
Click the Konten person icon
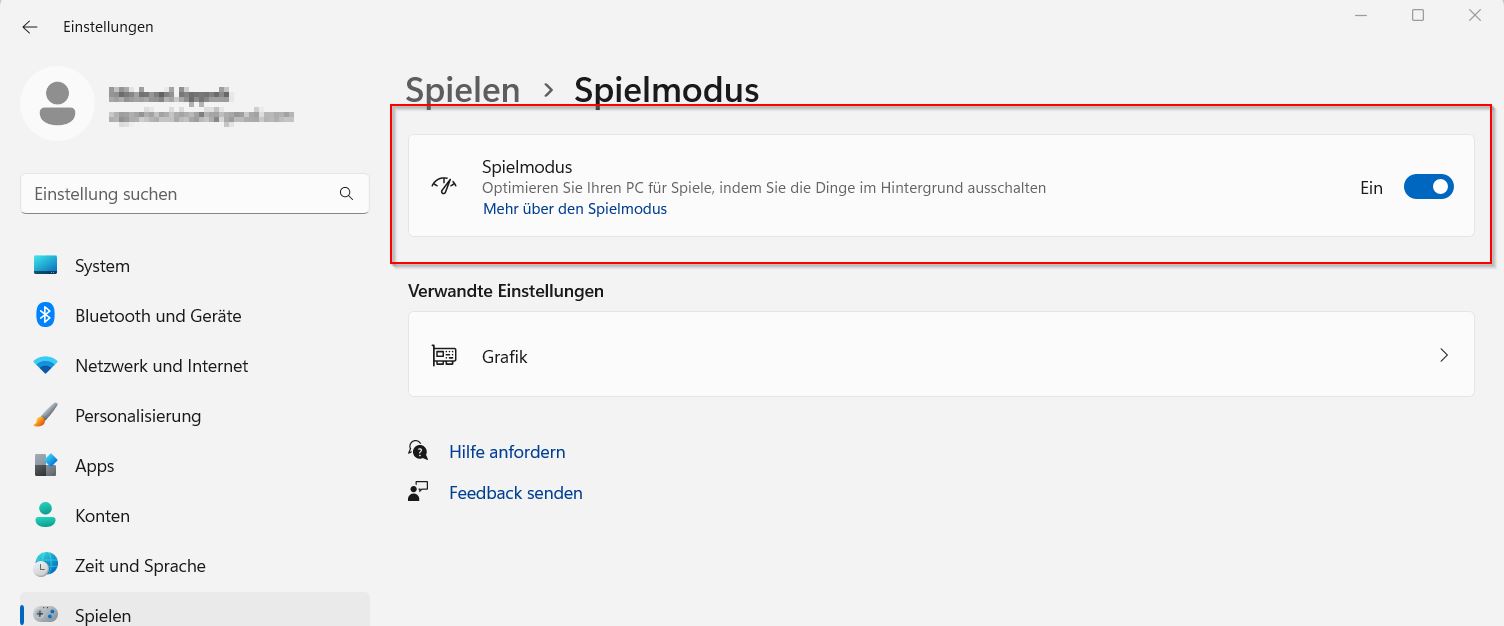click(46, 516)
